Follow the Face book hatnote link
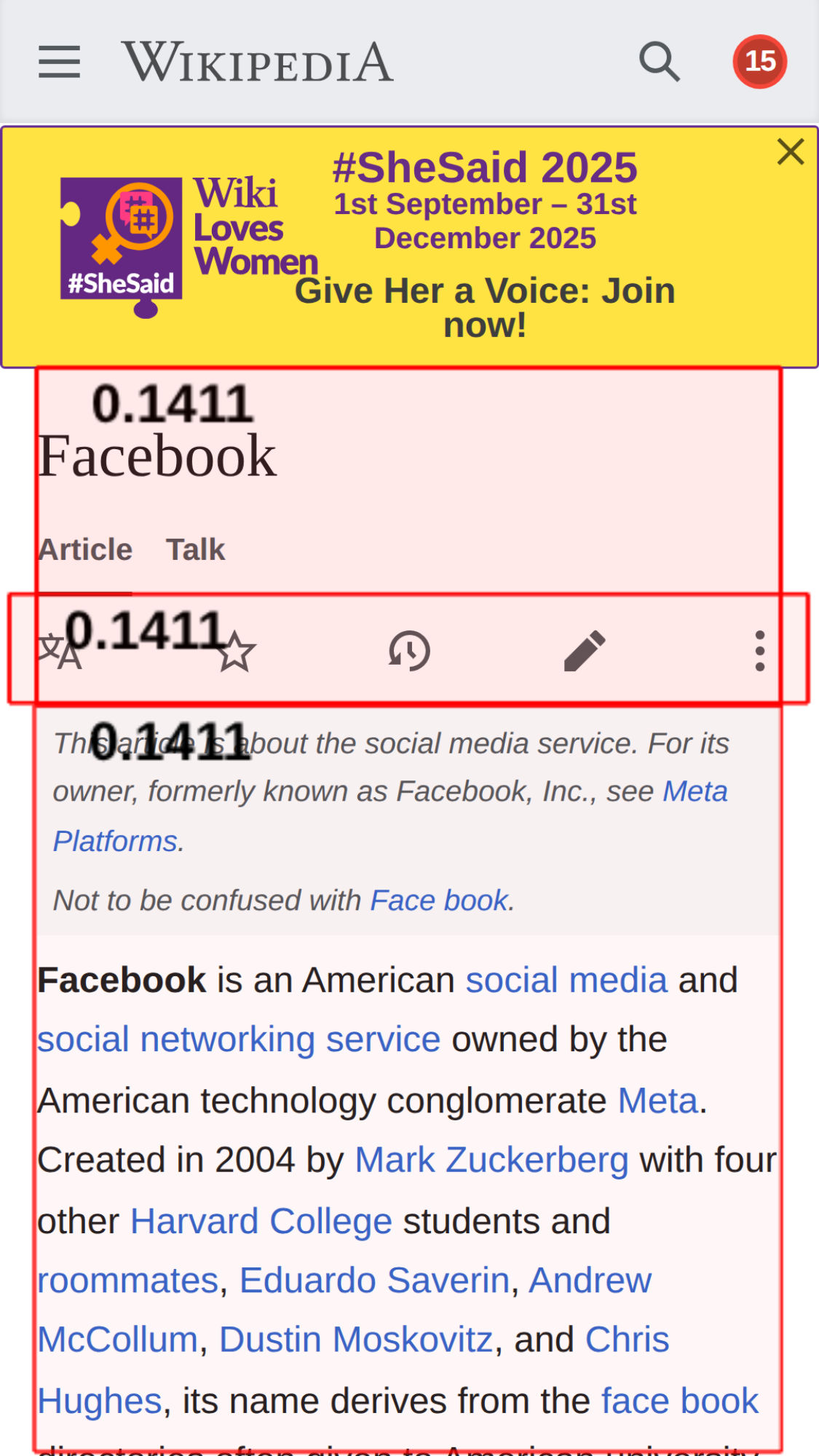The image size is (819, 1456). [x=439, y=901]
